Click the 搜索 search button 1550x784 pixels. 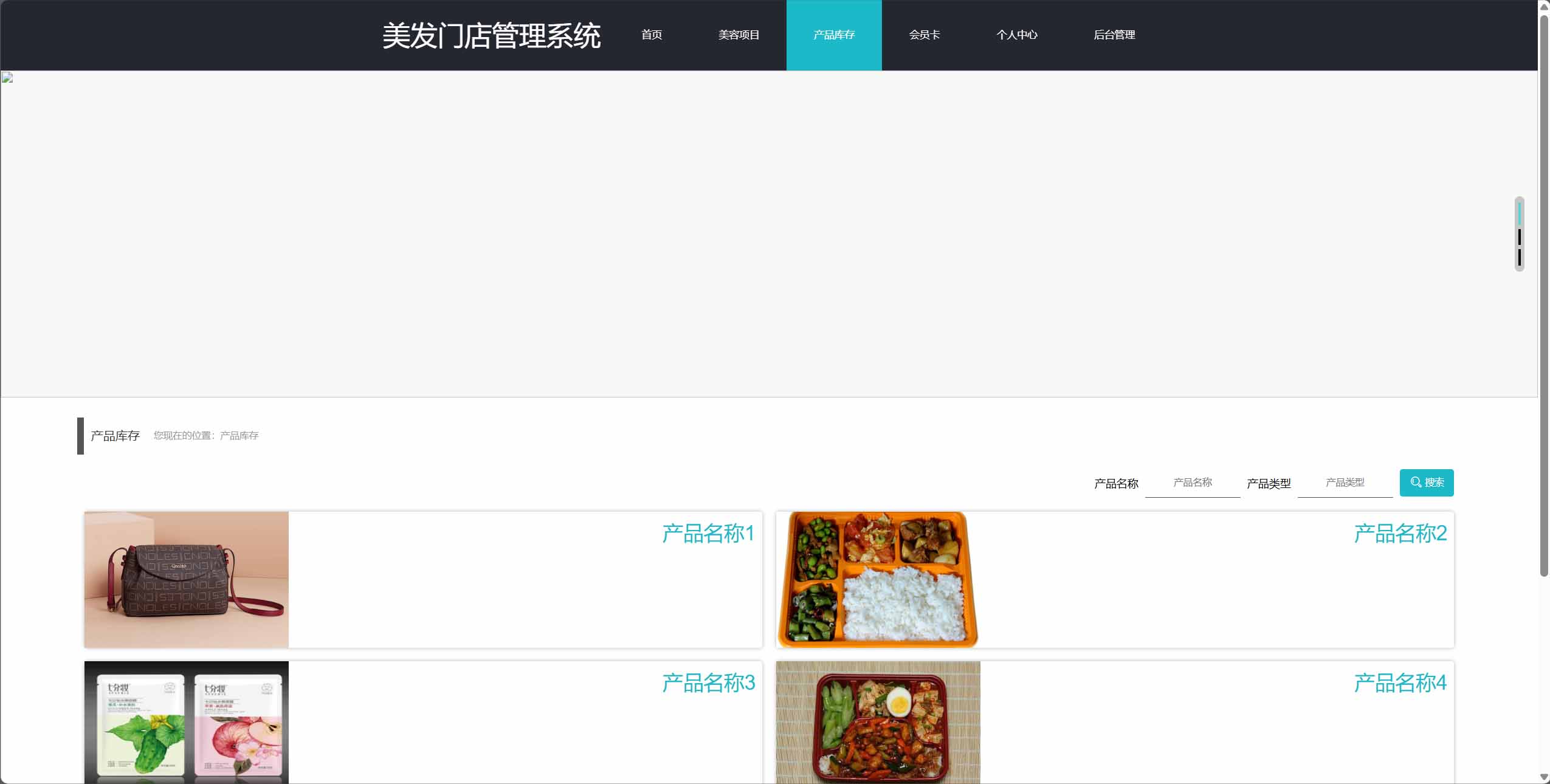[x=1427, y=483]
